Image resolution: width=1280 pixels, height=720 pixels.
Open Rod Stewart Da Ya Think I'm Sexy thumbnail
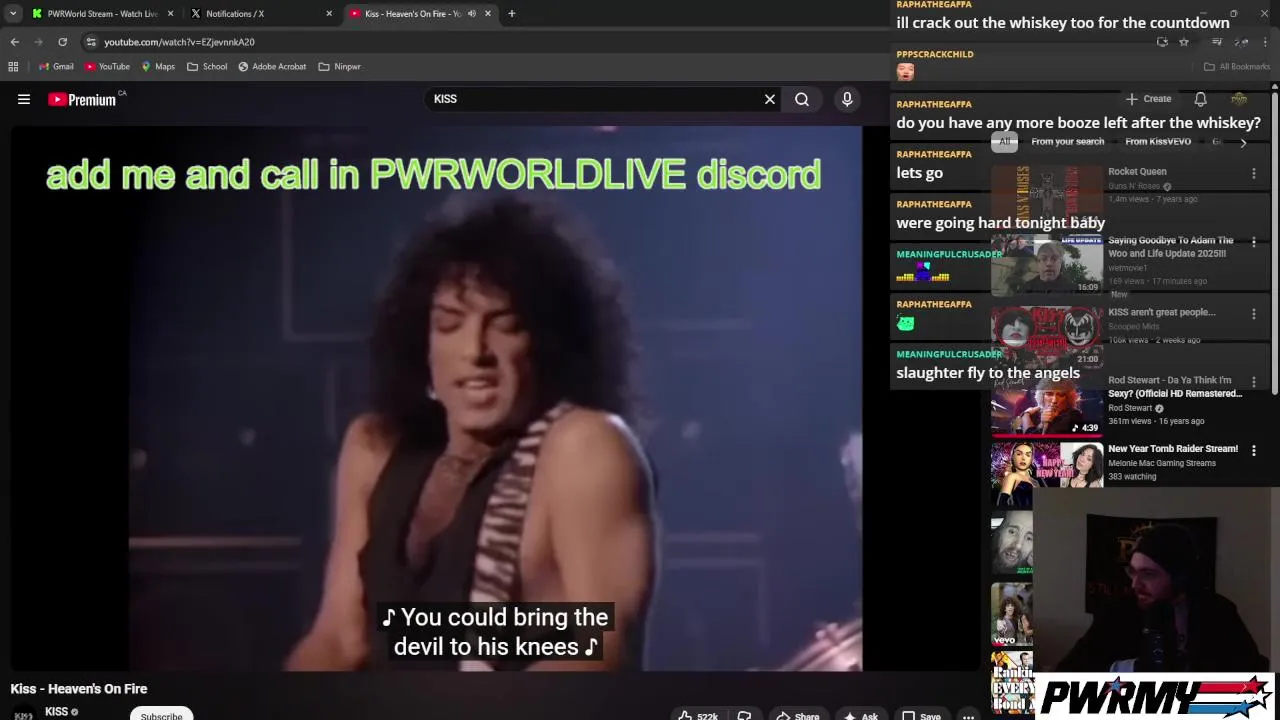coord(1047,406)
